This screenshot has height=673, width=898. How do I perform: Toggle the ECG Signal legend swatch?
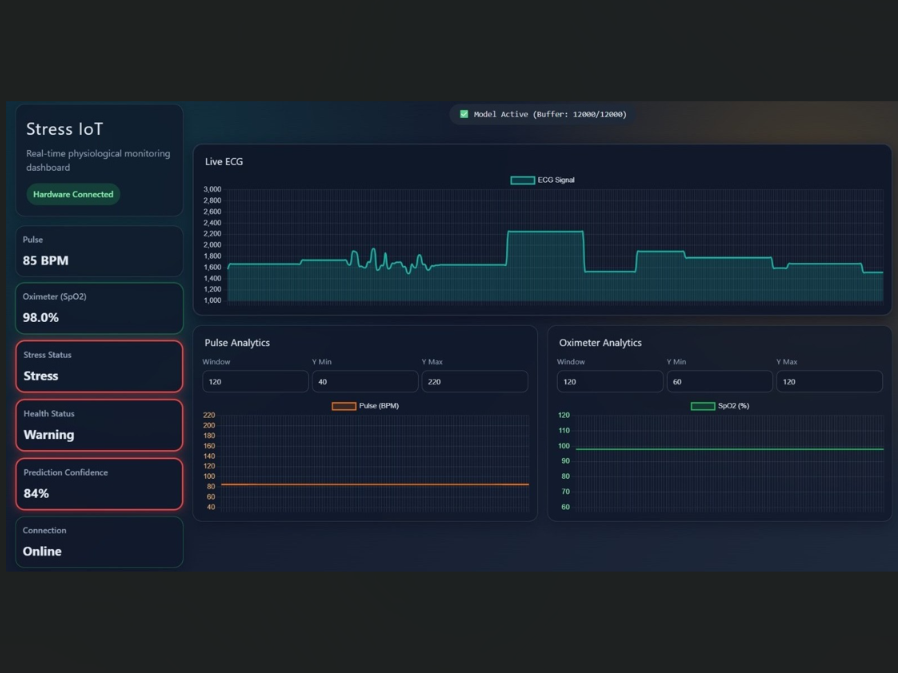tap(522, 180)
